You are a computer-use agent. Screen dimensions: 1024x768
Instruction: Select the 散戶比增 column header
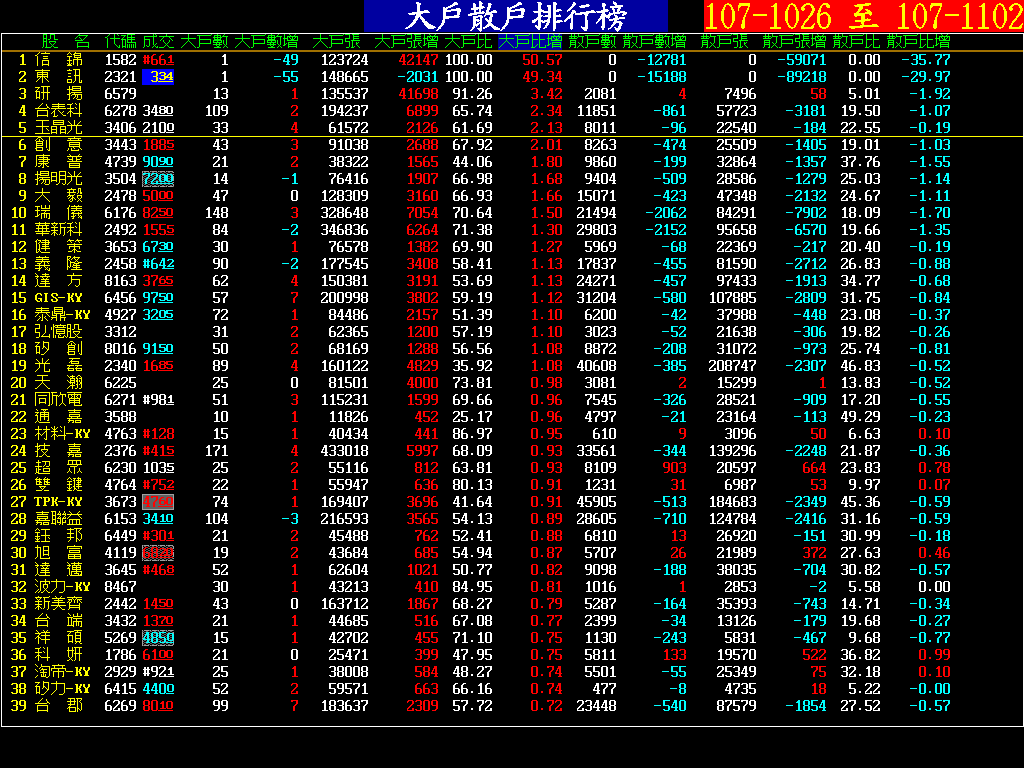(918, 41)
